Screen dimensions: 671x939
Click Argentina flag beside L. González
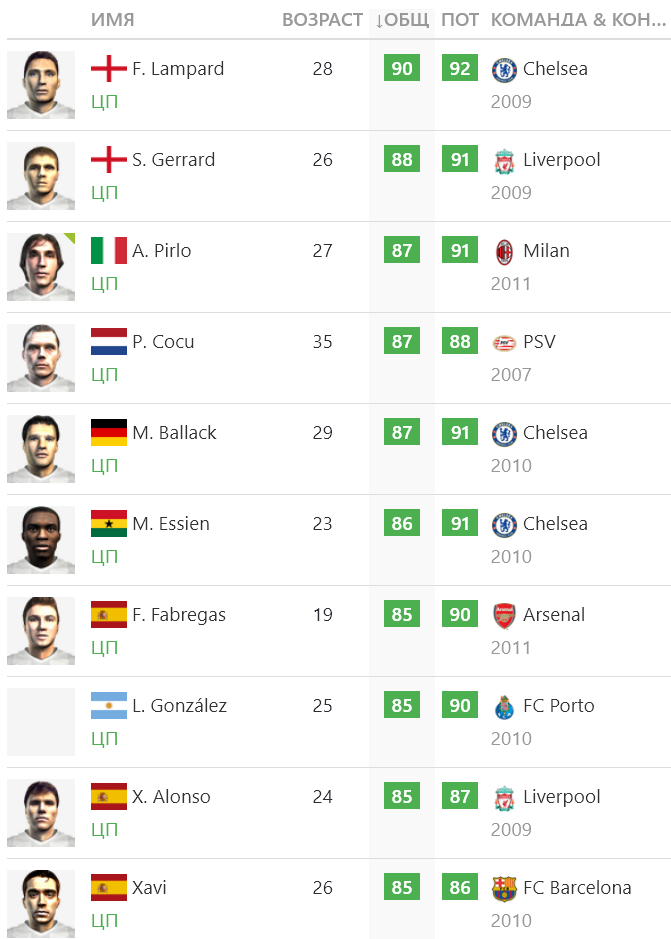pyautogui.click(x=109, y=706)
